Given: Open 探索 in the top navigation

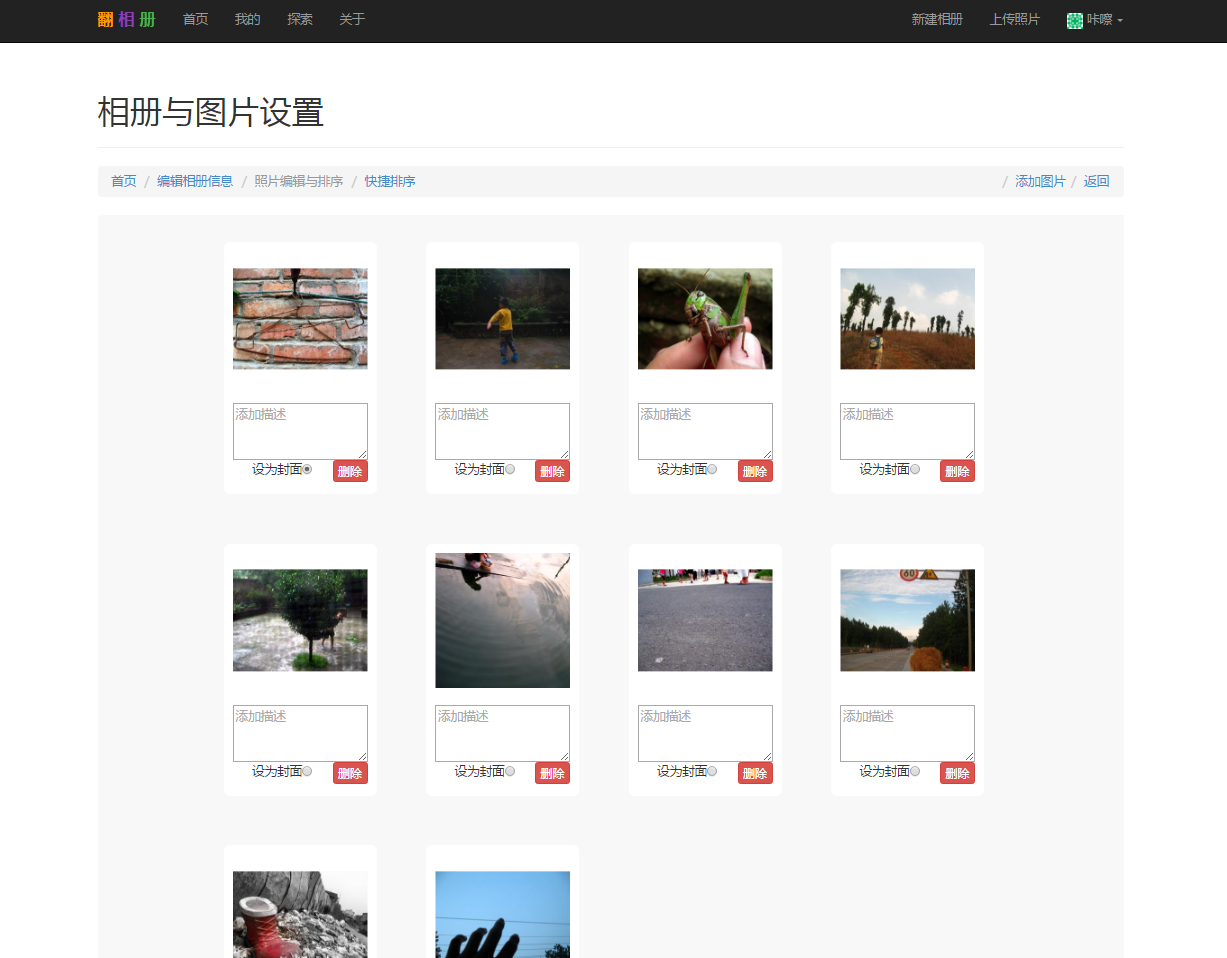Looking at the screenshot, I should 300,19.
